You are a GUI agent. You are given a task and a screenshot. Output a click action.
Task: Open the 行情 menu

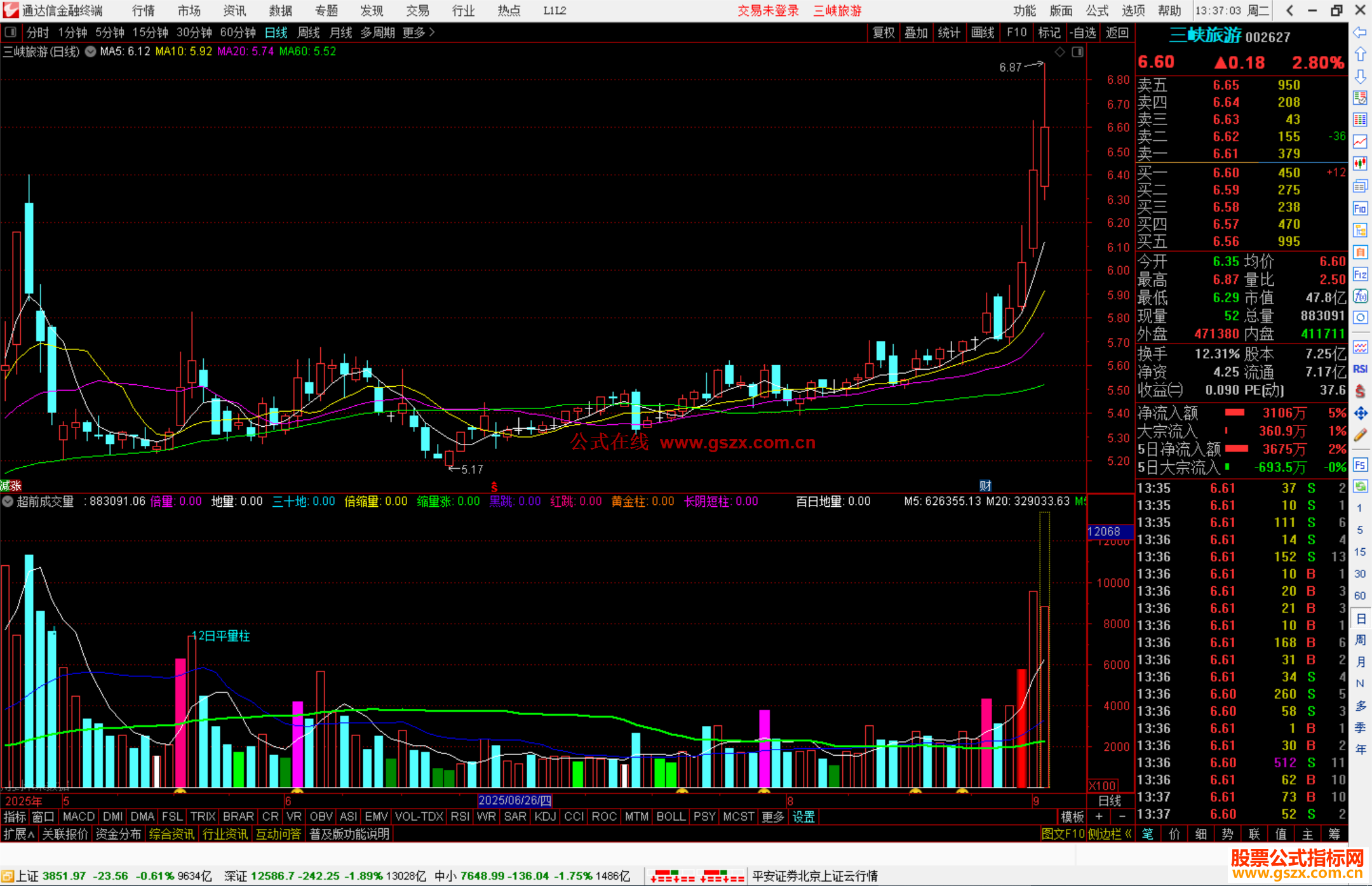coord(144,11)
